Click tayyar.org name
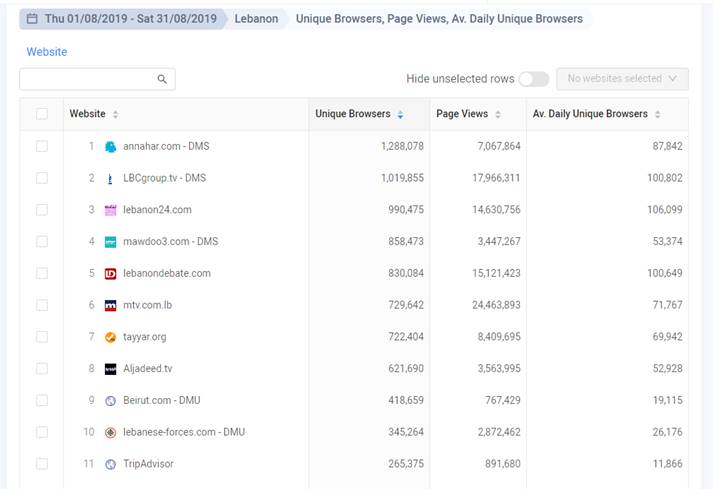713x489 pixels. click(145, 337)
